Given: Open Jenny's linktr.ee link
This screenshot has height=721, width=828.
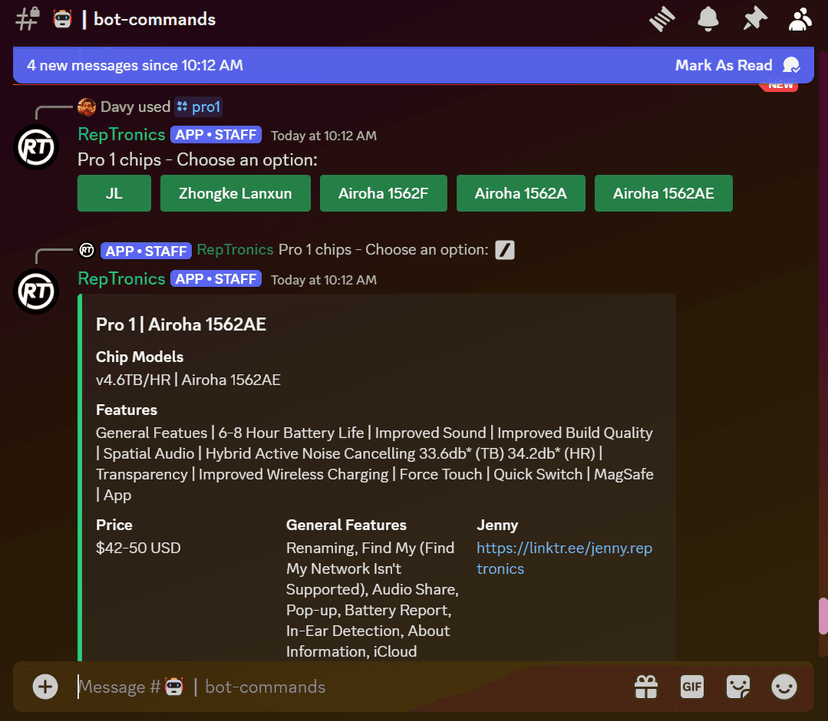Looking at the screenshot, I should coord(564,558).
